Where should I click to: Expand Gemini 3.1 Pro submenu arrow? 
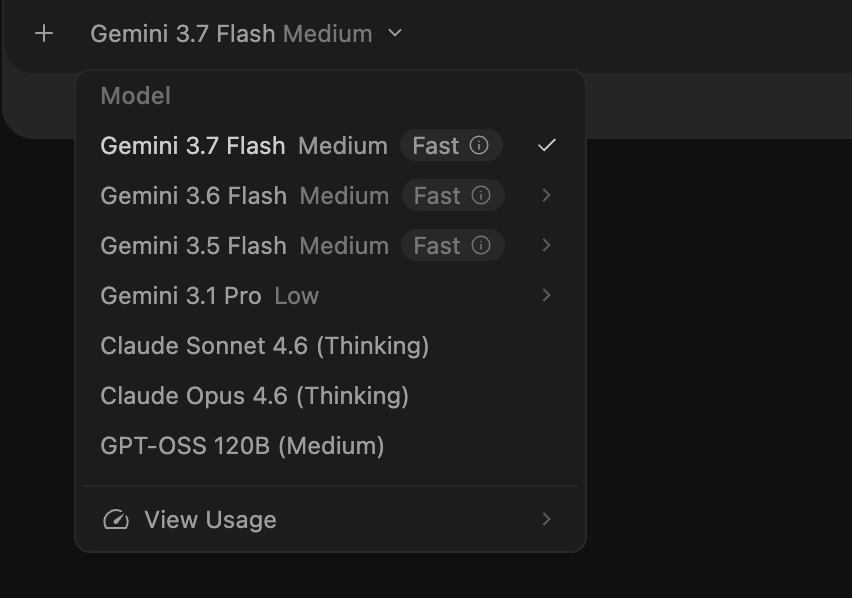tap(547, 295)
